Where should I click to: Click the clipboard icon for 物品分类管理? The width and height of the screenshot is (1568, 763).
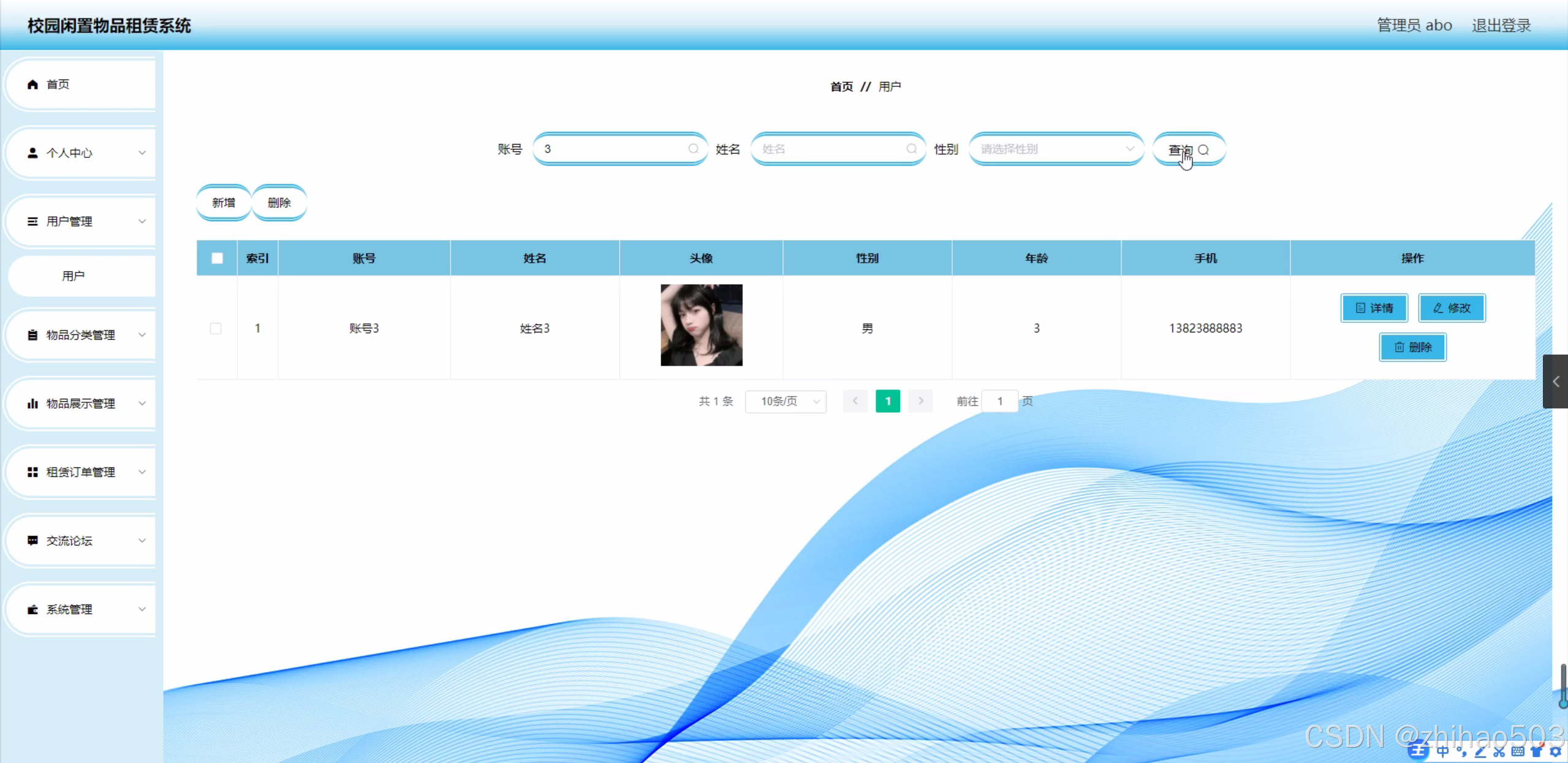click(x=32, y=335)
